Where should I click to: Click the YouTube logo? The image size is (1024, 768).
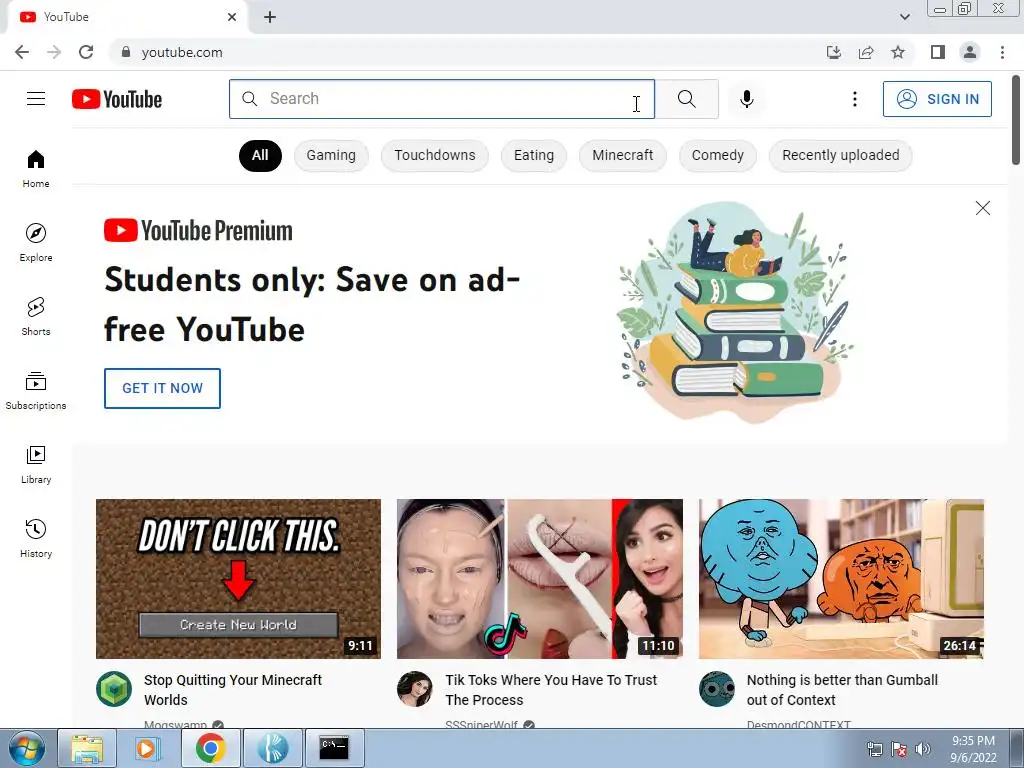pos(117,99)
